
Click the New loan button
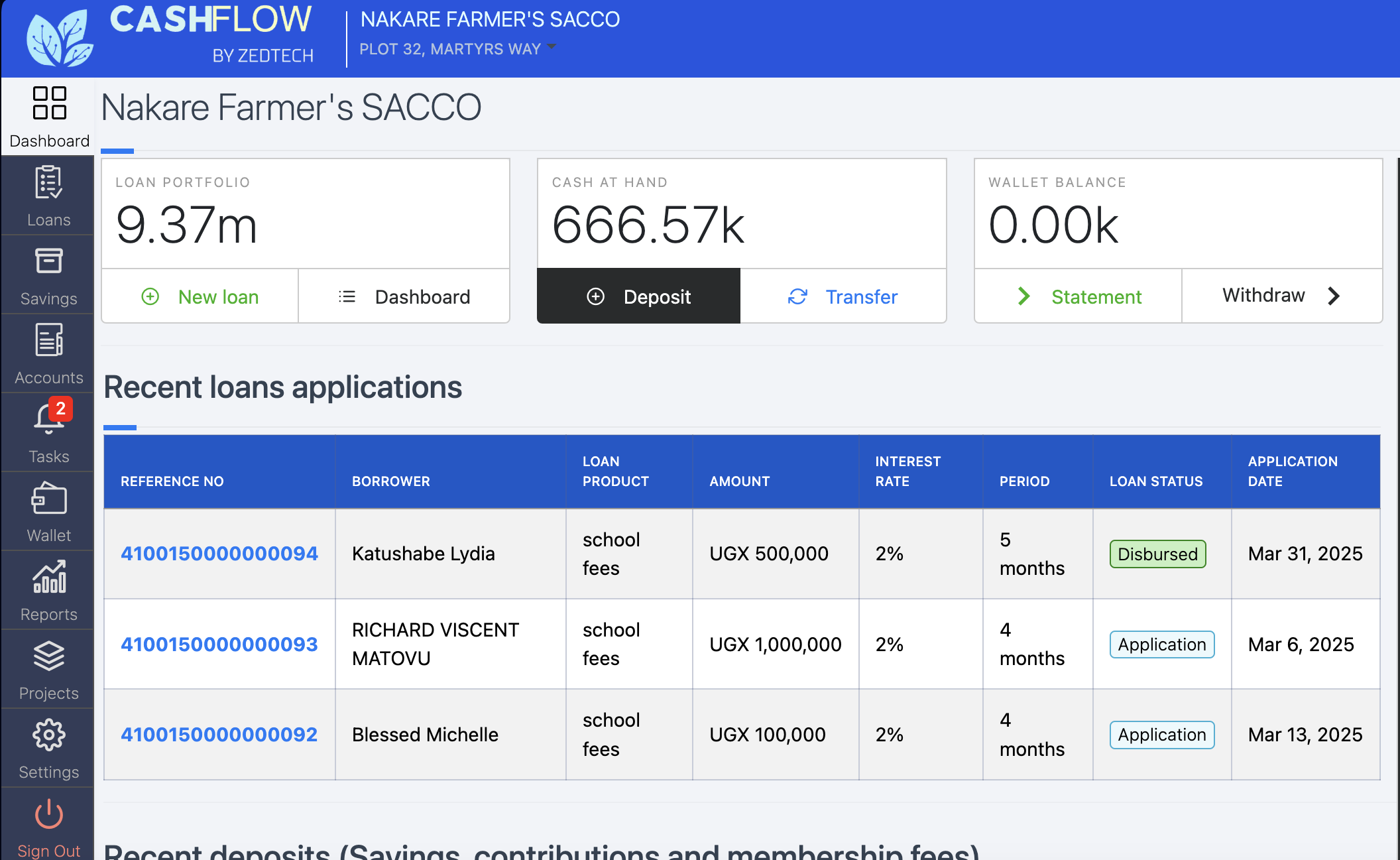[200, 296]
